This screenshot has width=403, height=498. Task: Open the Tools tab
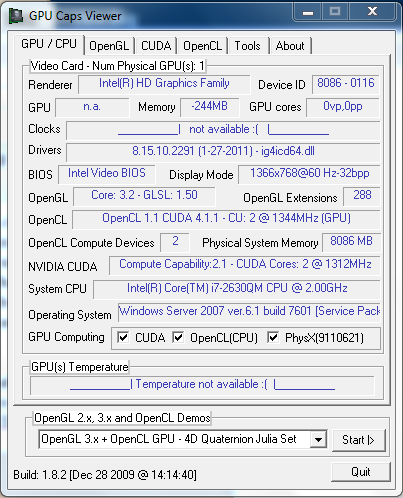coord(248,46)
